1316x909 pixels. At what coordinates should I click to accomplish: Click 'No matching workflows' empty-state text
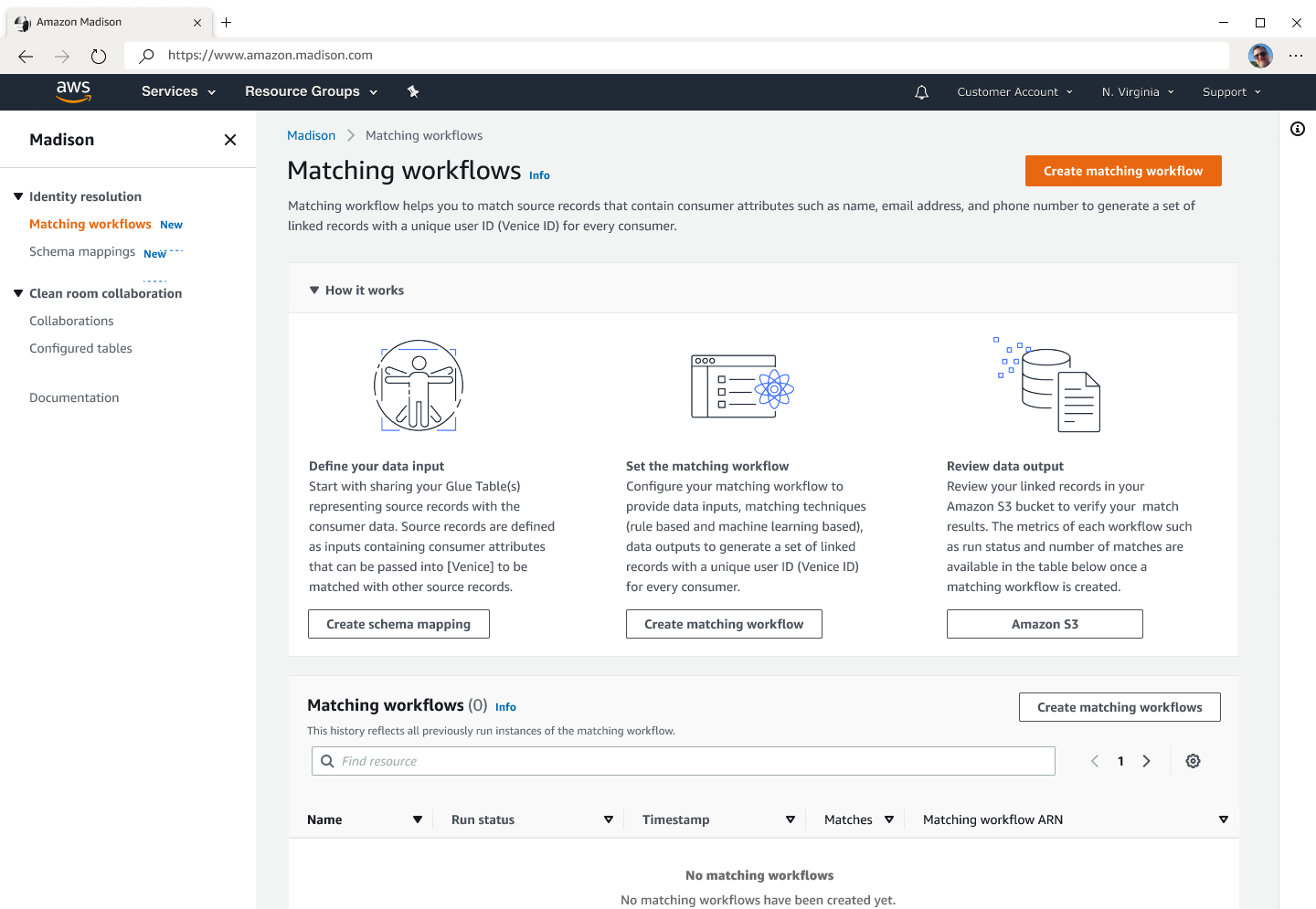tap(759, 875)
